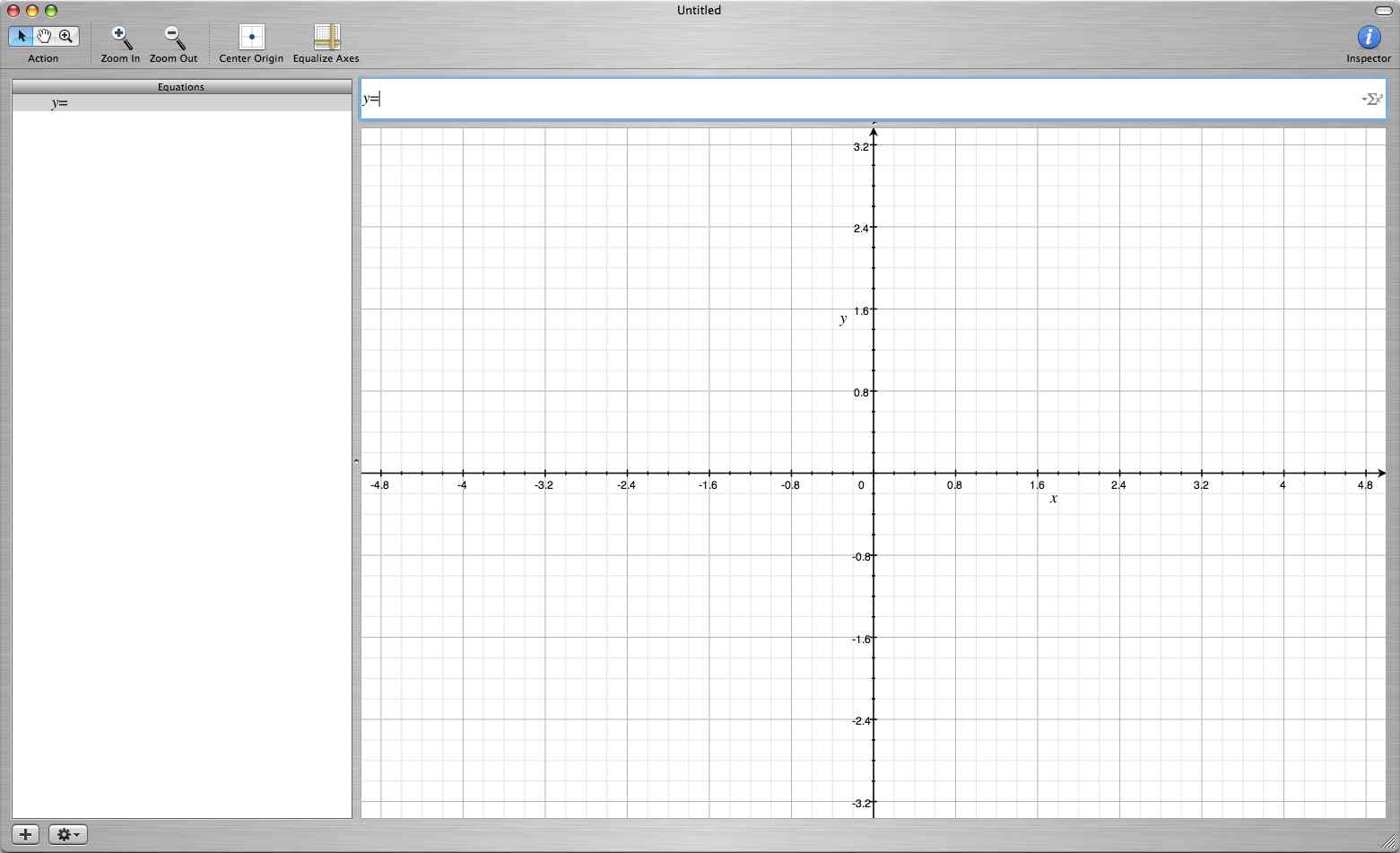Click the toolbar toggle pill button

[1382, 10]
